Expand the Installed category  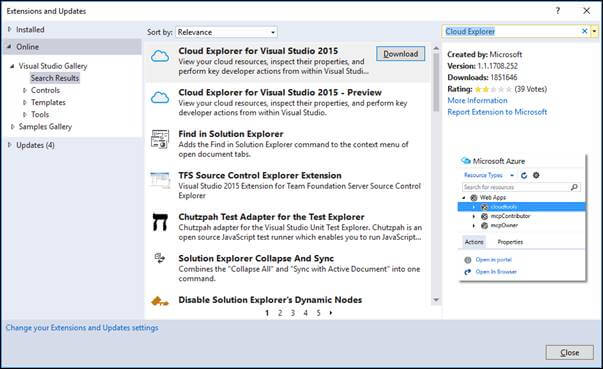10,29
